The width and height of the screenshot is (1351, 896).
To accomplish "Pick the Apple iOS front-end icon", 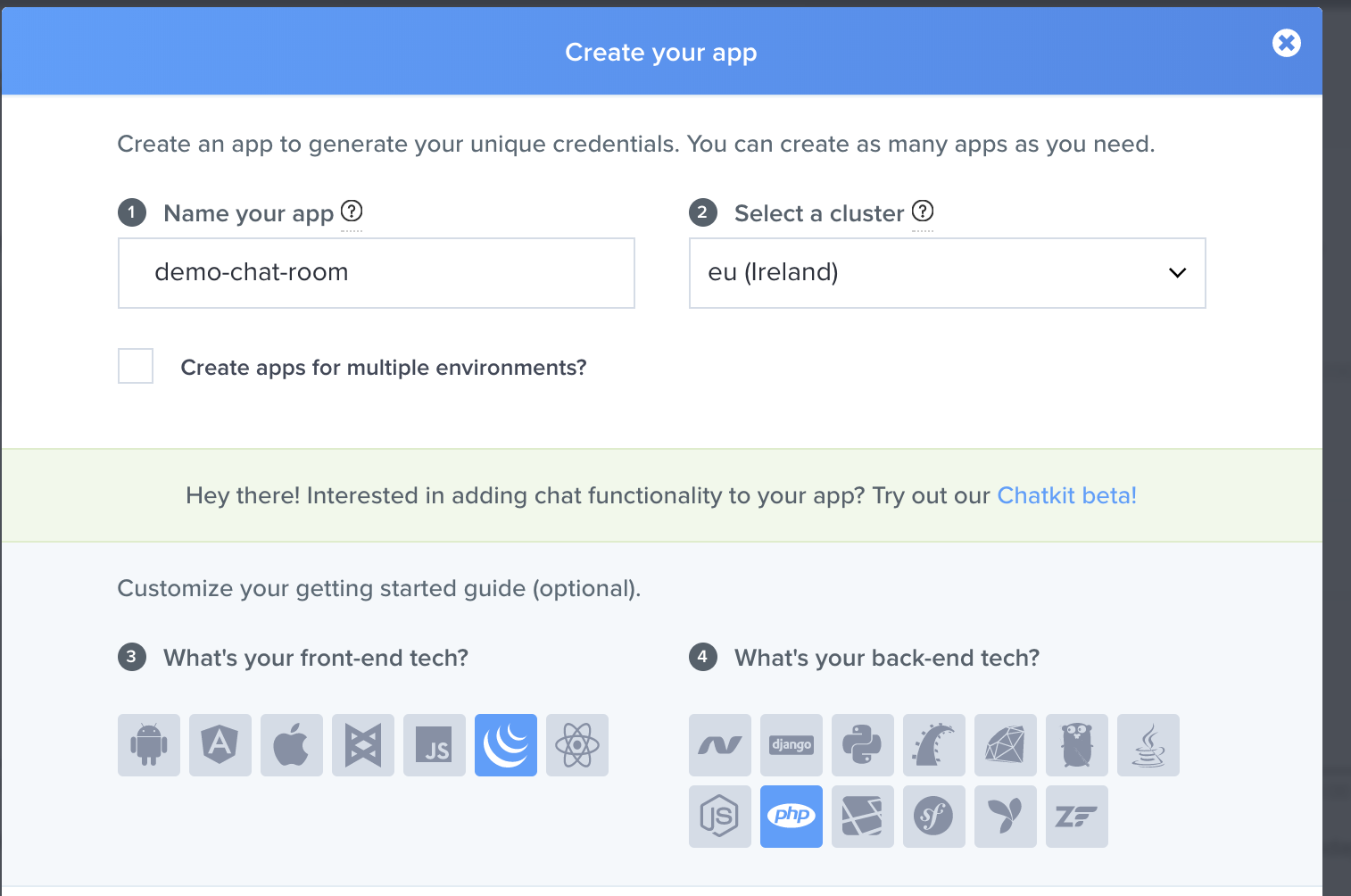I will 292,745.
